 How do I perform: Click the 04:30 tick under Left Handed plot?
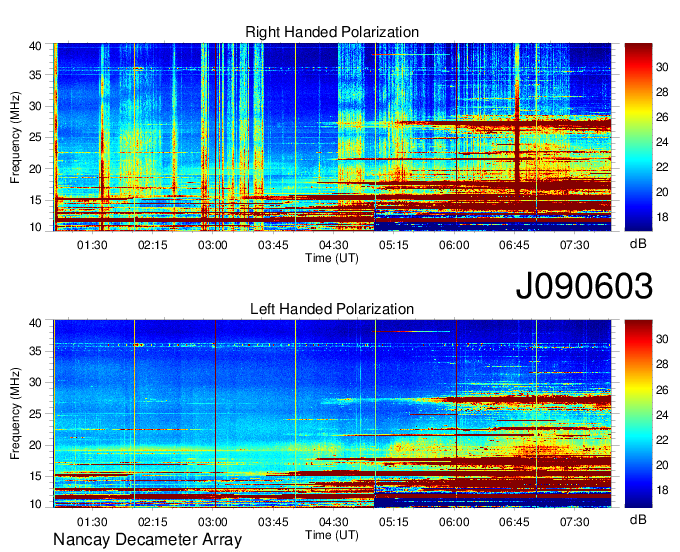pyautogui.click(x=333, y=522)
